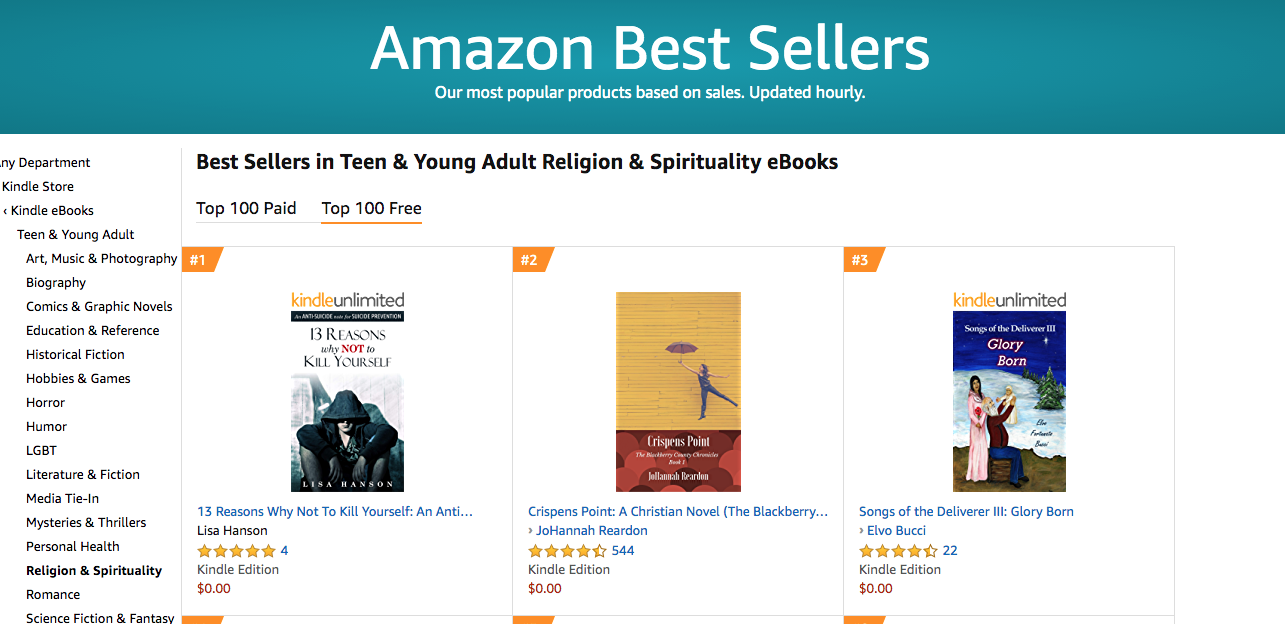Click the #2 rank badge
The width and height of the screenshot is (1285, 624).
click(530, 261)
